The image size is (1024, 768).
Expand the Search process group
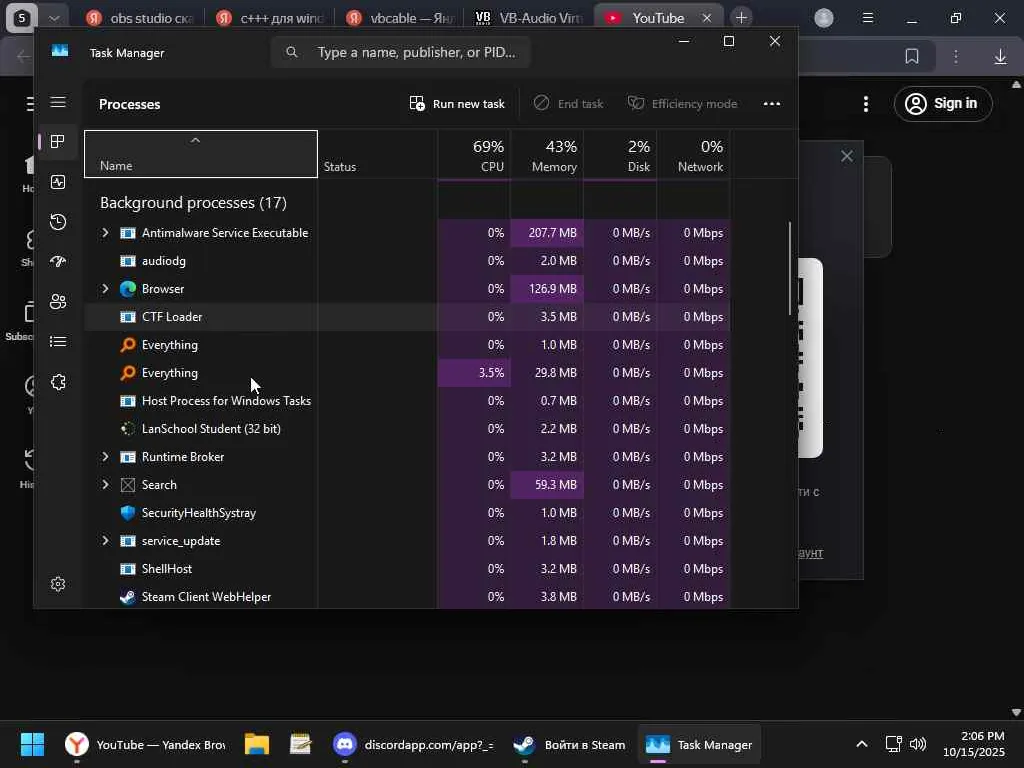(105, 485)
